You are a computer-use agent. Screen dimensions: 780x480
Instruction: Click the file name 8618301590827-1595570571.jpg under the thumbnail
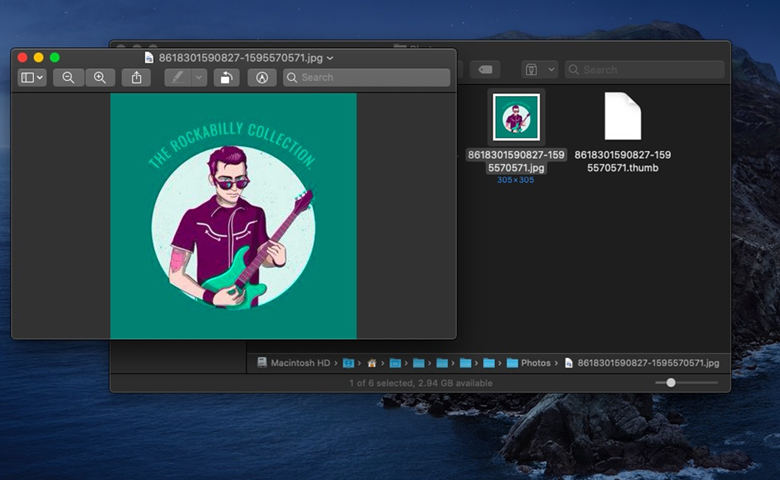click(x=516, y=161)
